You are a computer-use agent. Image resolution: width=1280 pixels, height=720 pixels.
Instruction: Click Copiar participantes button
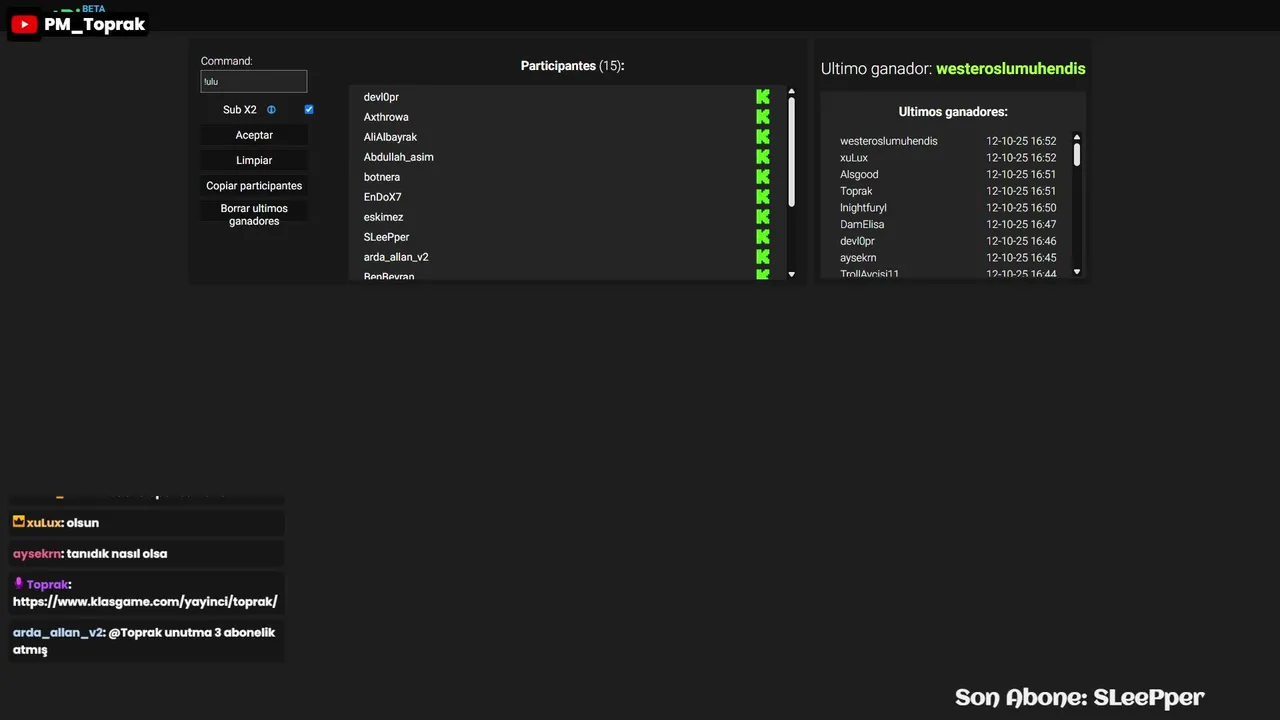(254, 186)
